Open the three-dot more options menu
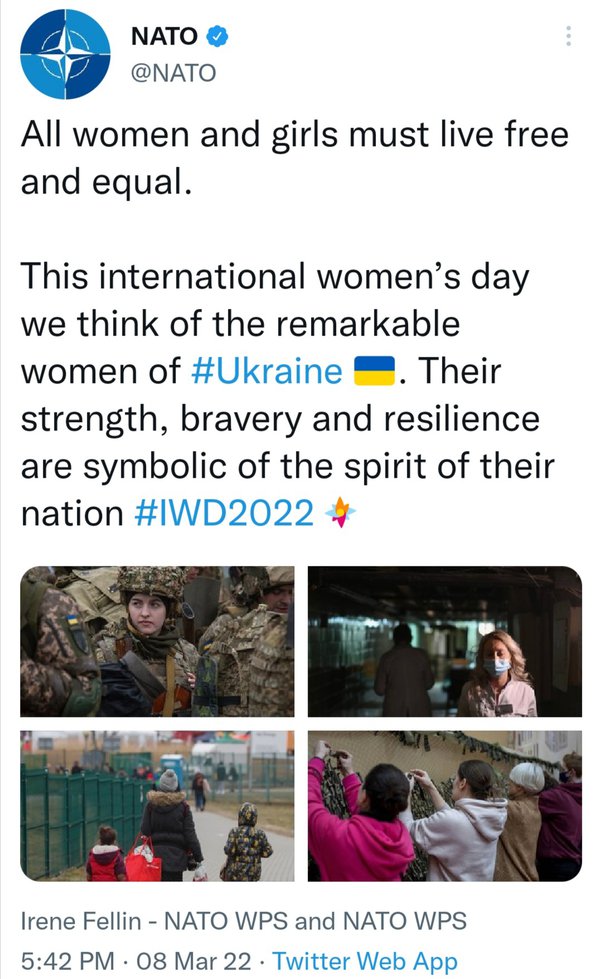602x979 pixels. coord(569,37)
